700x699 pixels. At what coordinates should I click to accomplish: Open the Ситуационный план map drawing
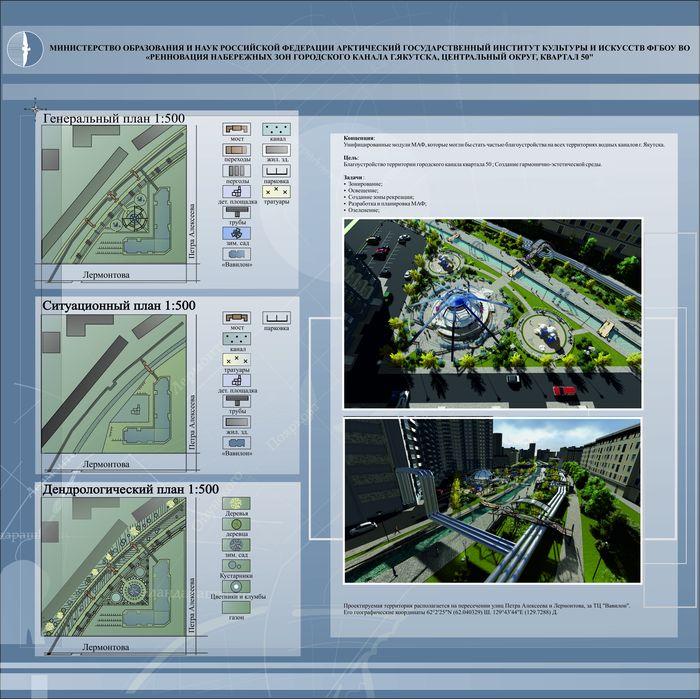(x=114, y=384)
